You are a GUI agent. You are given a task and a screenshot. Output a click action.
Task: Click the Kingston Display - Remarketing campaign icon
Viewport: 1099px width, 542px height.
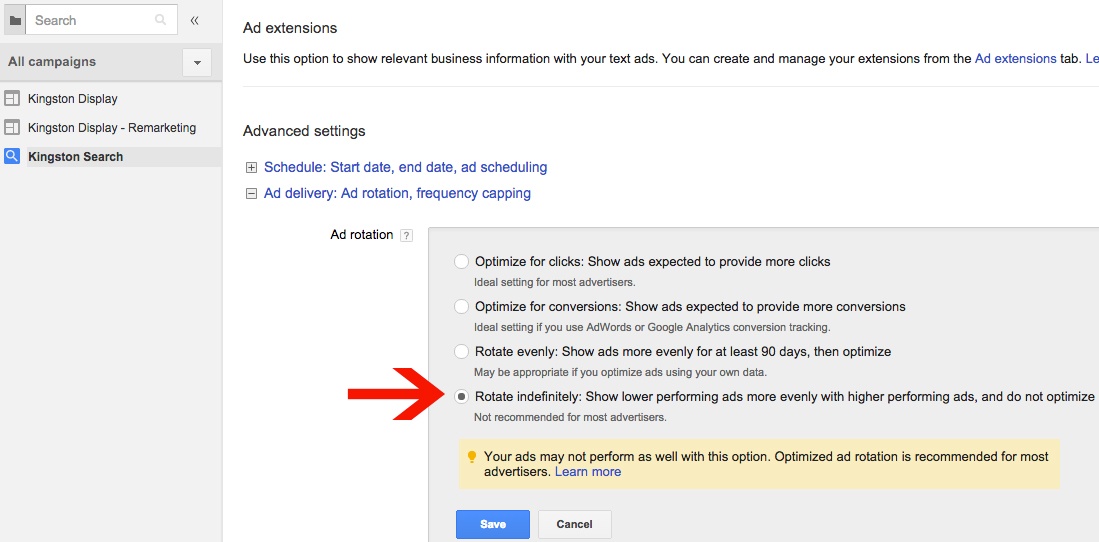tap(12, 128)
